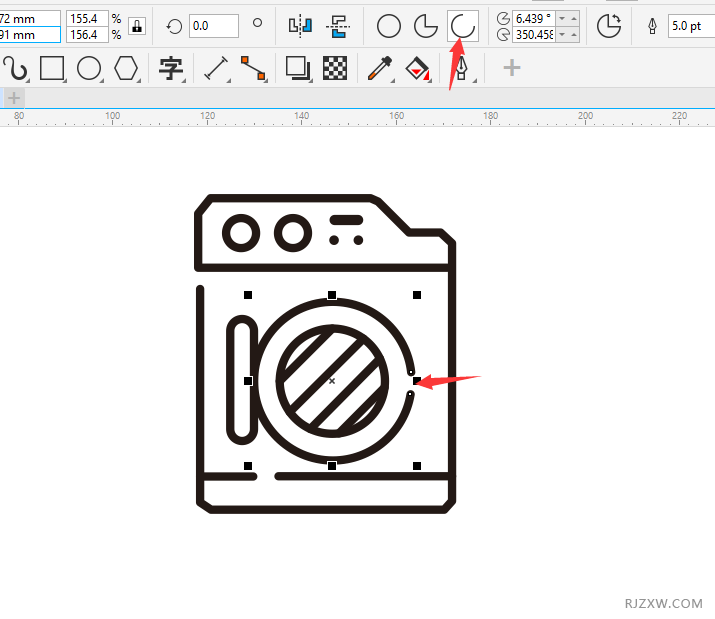Select the Polygon tool
This screenshot has height=619, width=715.
tap(125, 68)
